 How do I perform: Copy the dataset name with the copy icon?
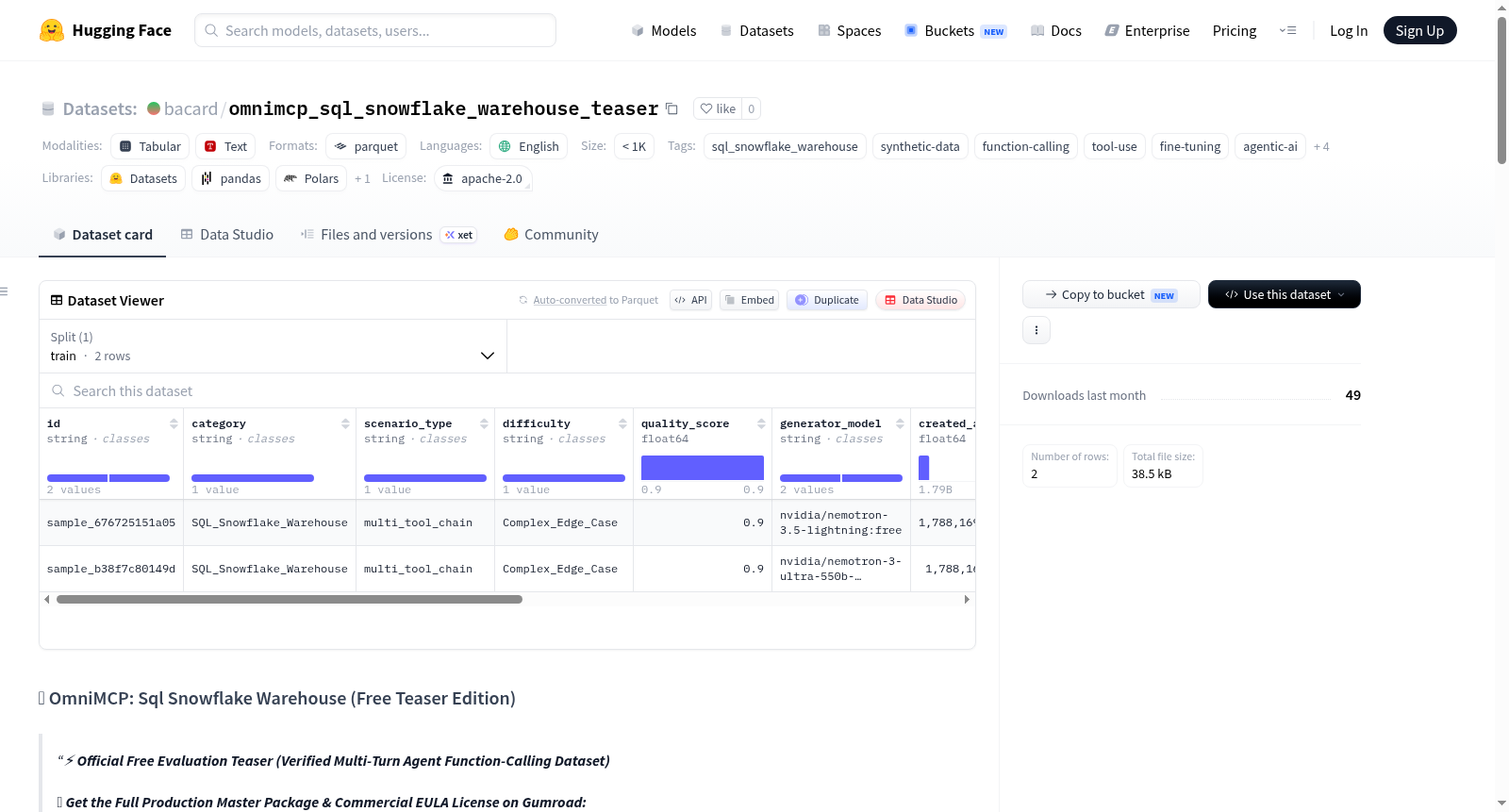[672, 108]
